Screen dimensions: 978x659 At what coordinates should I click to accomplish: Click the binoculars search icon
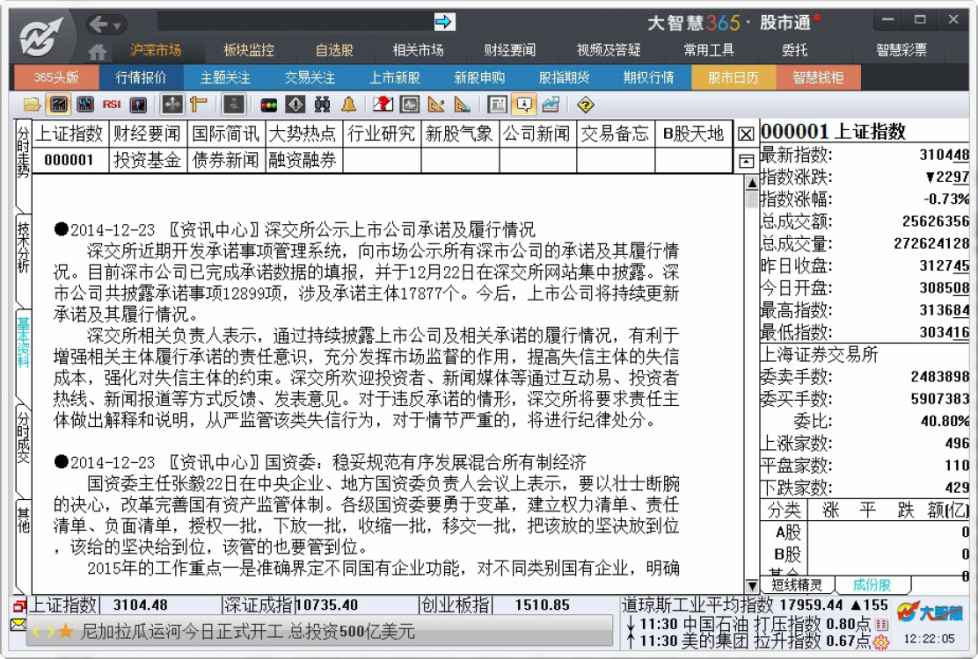point(322,105)
